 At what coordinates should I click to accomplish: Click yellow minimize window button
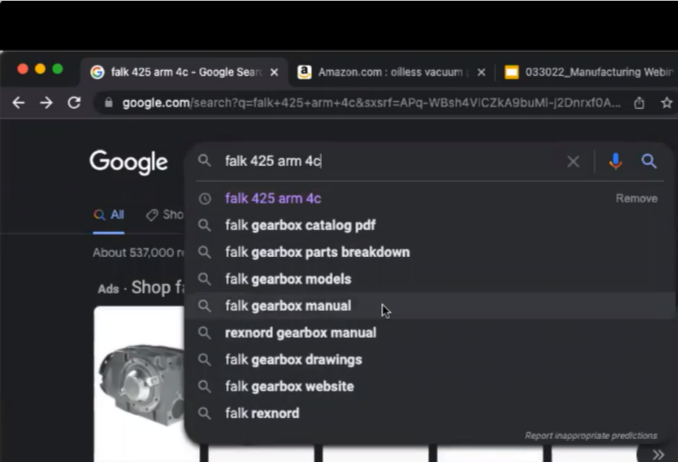click(40, 69)
